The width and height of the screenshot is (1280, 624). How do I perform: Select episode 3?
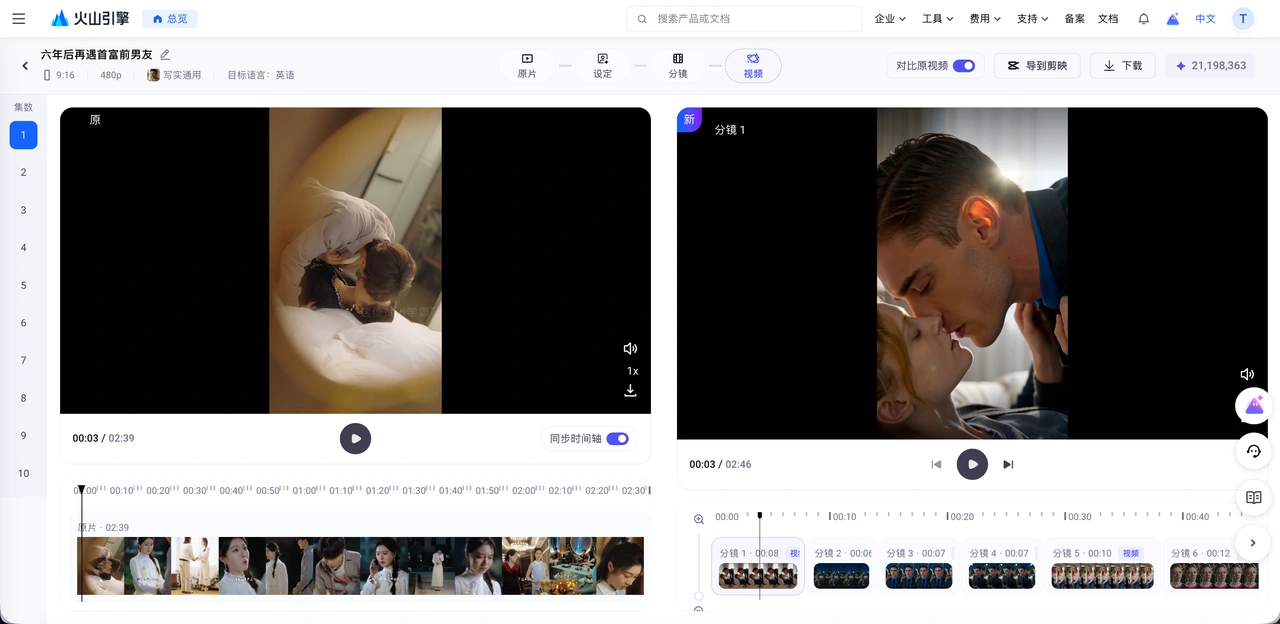tap(23, 210)
